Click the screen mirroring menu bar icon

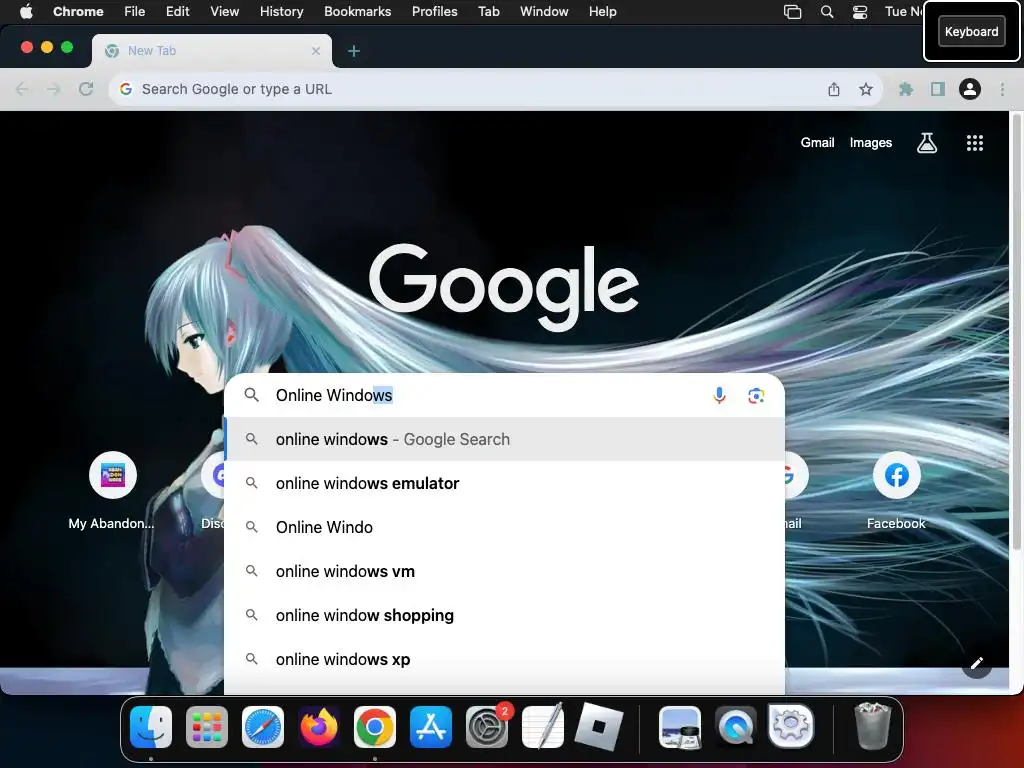click(792, 12)
